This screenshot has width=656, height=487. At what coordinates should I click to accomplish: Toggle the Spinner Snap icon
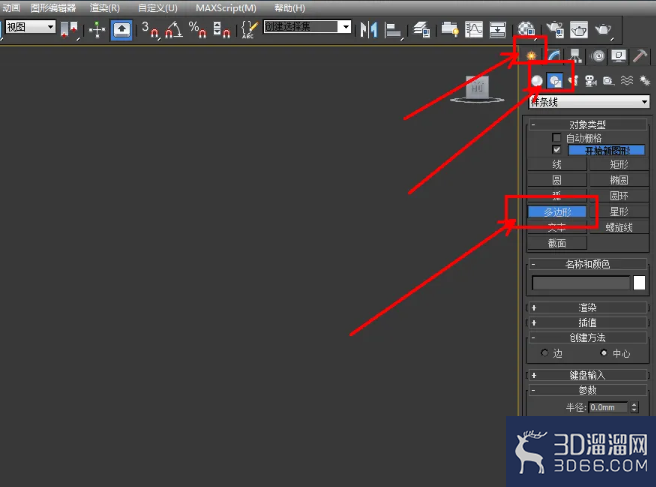221,30
